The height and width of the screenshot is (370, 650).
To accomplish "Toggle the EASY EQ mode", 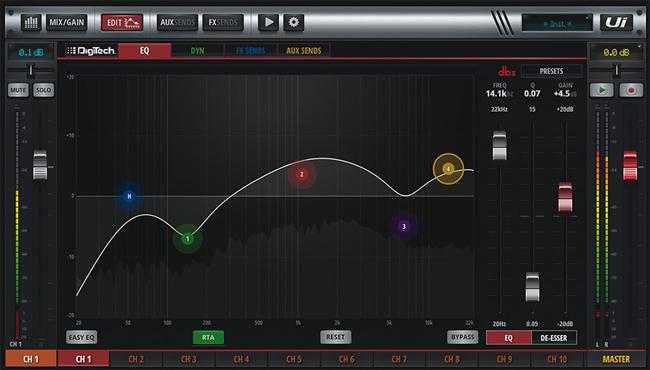I will (82, 337).
